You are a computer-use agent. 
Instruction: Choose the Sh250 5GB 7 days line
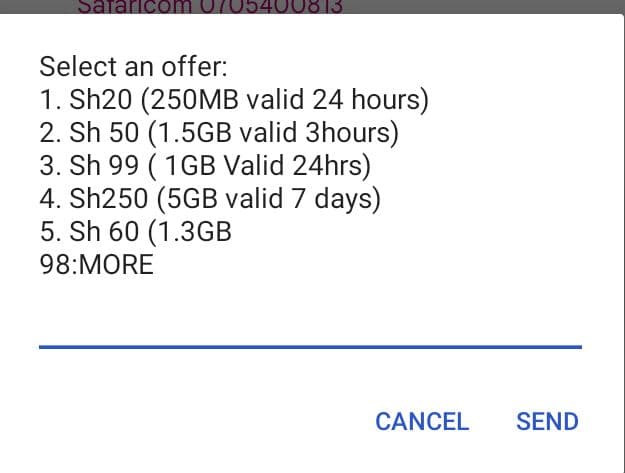(210, 199)
